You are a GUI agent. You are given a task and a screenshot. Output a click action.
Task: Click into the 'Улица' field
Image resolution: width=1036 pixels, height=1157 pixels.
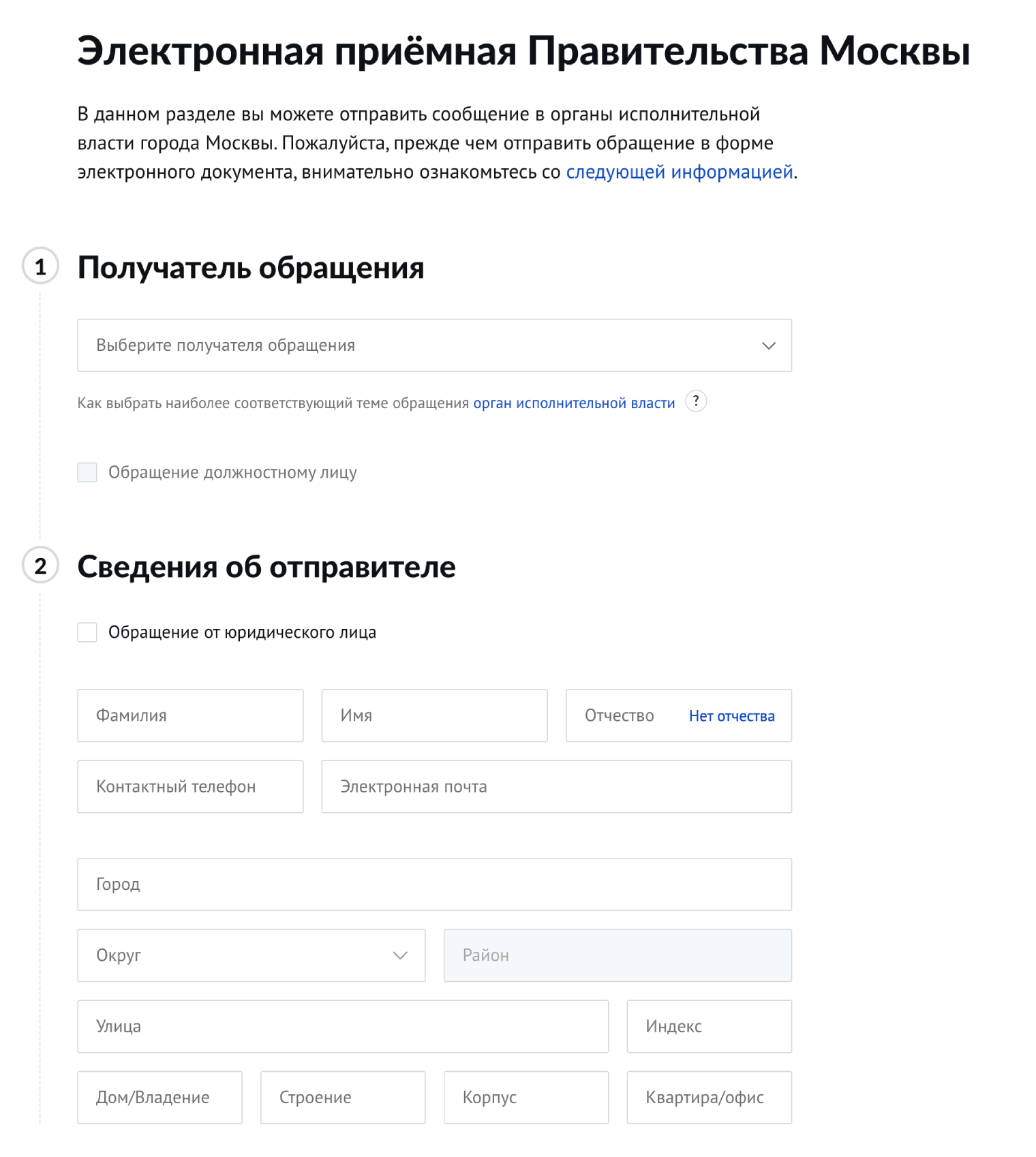click(343, 1026)
